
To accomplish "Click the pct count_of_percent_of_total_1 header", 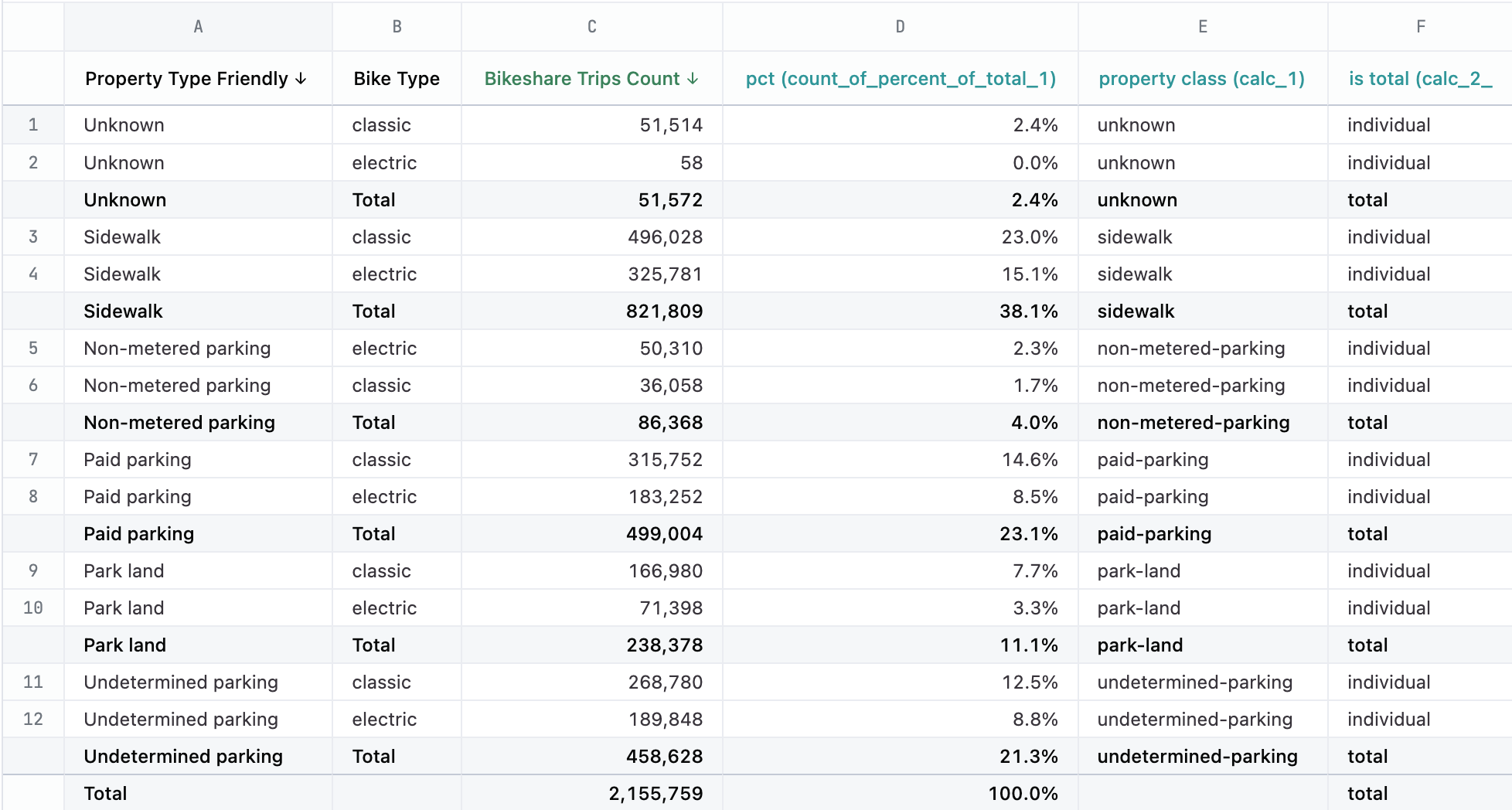I will pyautogui.click(x=900, y=79).
